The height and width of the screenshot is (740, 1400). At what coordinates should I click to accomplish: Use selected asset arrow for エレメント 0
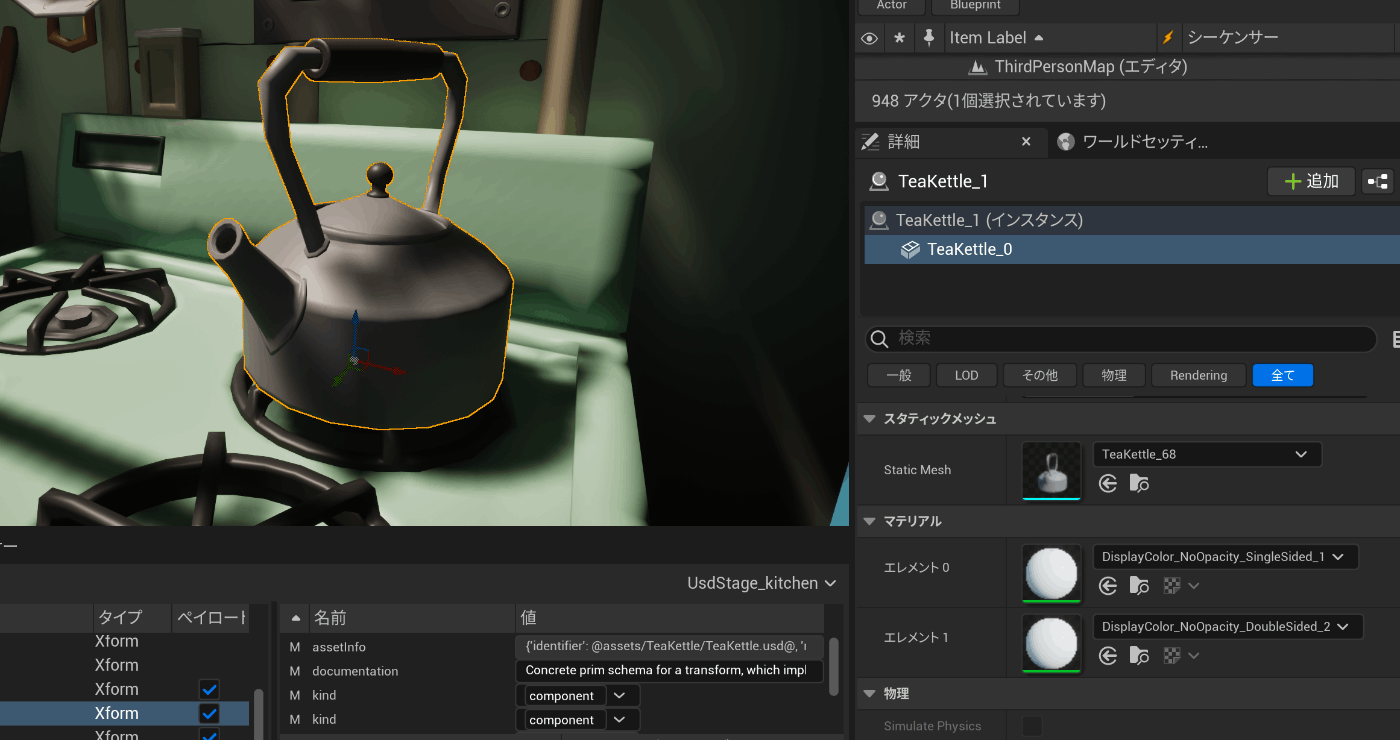[1107, 586]
